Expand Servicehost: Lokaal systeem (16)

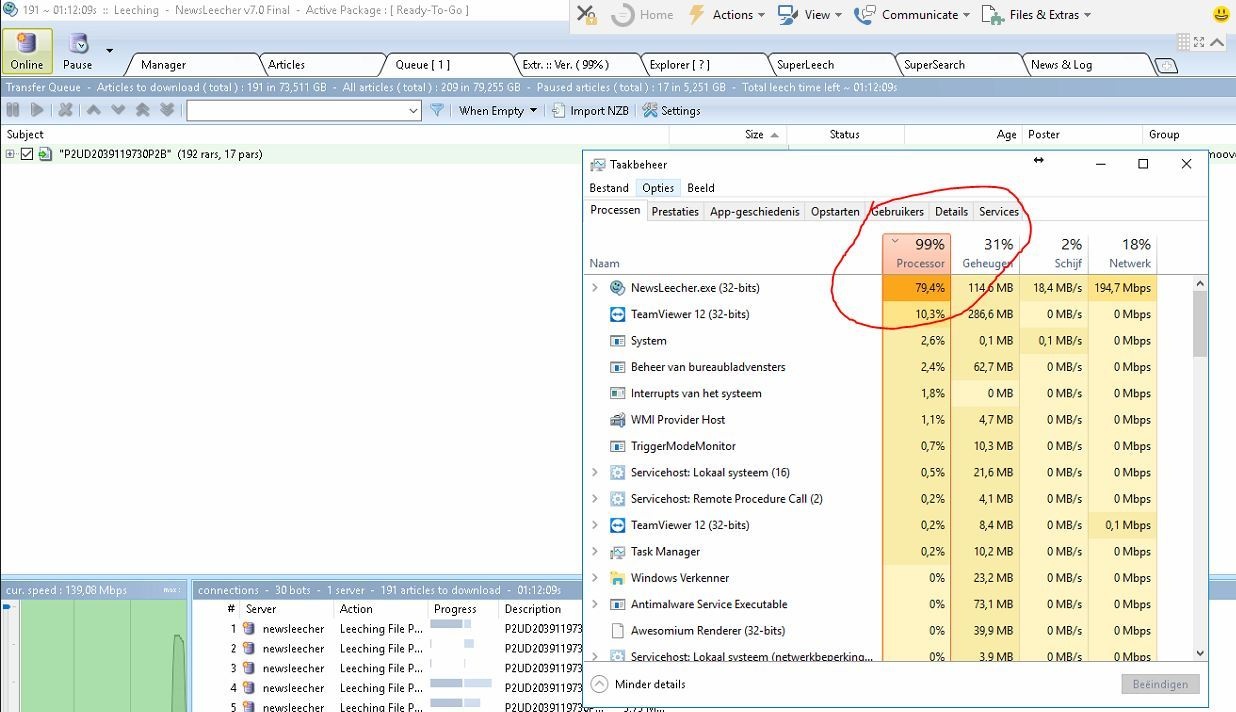(595, 473)
